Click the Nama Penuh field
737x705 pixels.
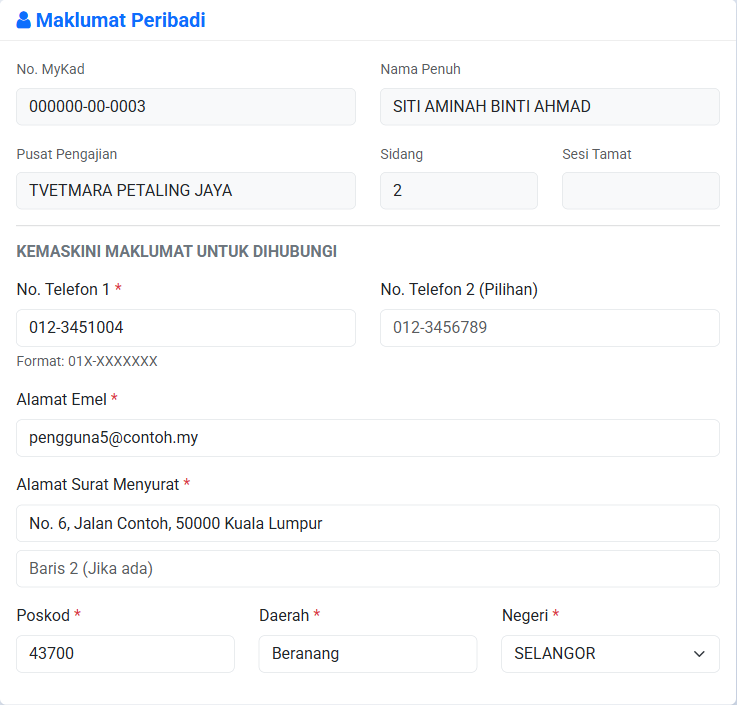tap(549, 107)
